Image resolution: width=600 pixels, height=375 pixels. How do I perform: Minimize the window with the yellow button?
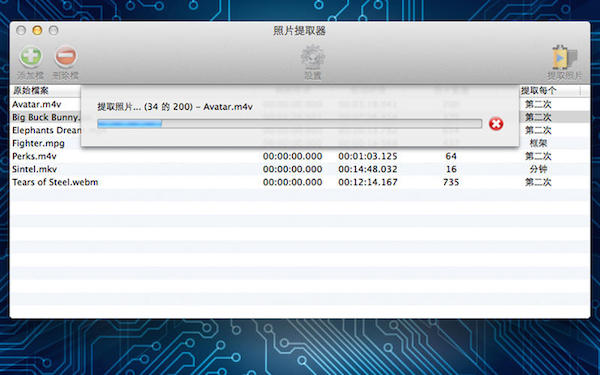coord(37,30)
